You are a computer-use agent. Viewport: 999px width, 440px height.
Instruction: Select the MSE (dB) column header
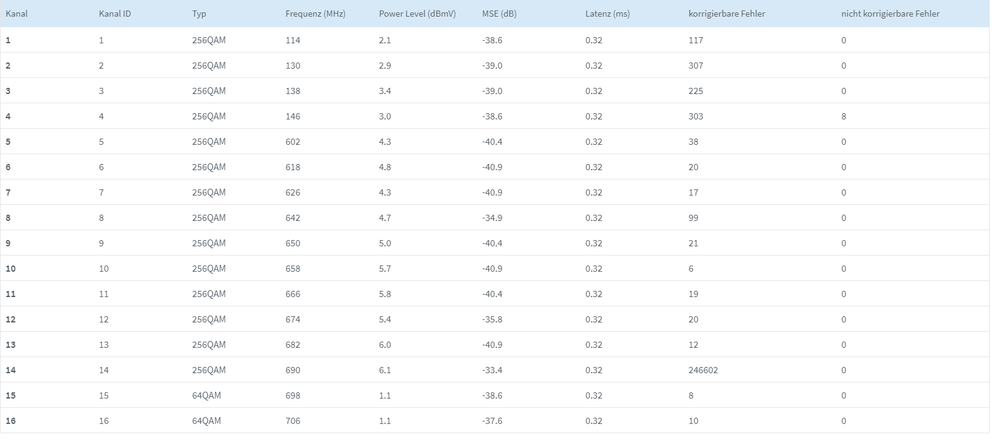499,14
